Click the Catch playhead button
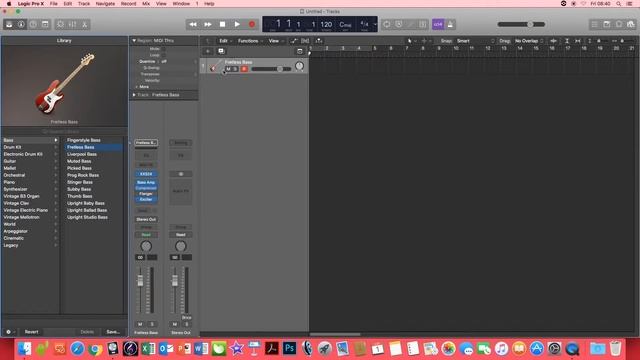 [x=319, y=41]
